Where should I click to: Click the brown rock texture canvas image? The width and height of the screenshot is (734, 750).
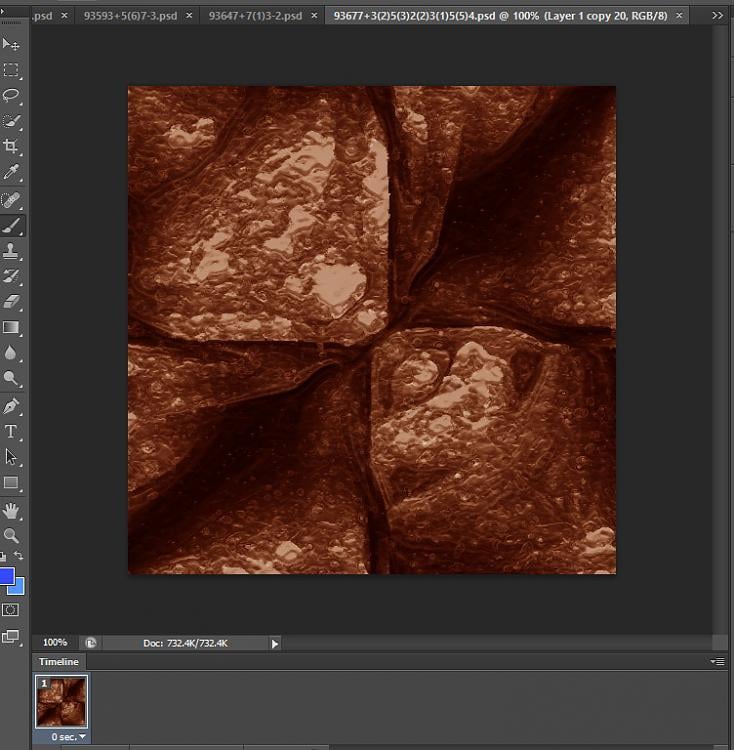click(372, 330)
